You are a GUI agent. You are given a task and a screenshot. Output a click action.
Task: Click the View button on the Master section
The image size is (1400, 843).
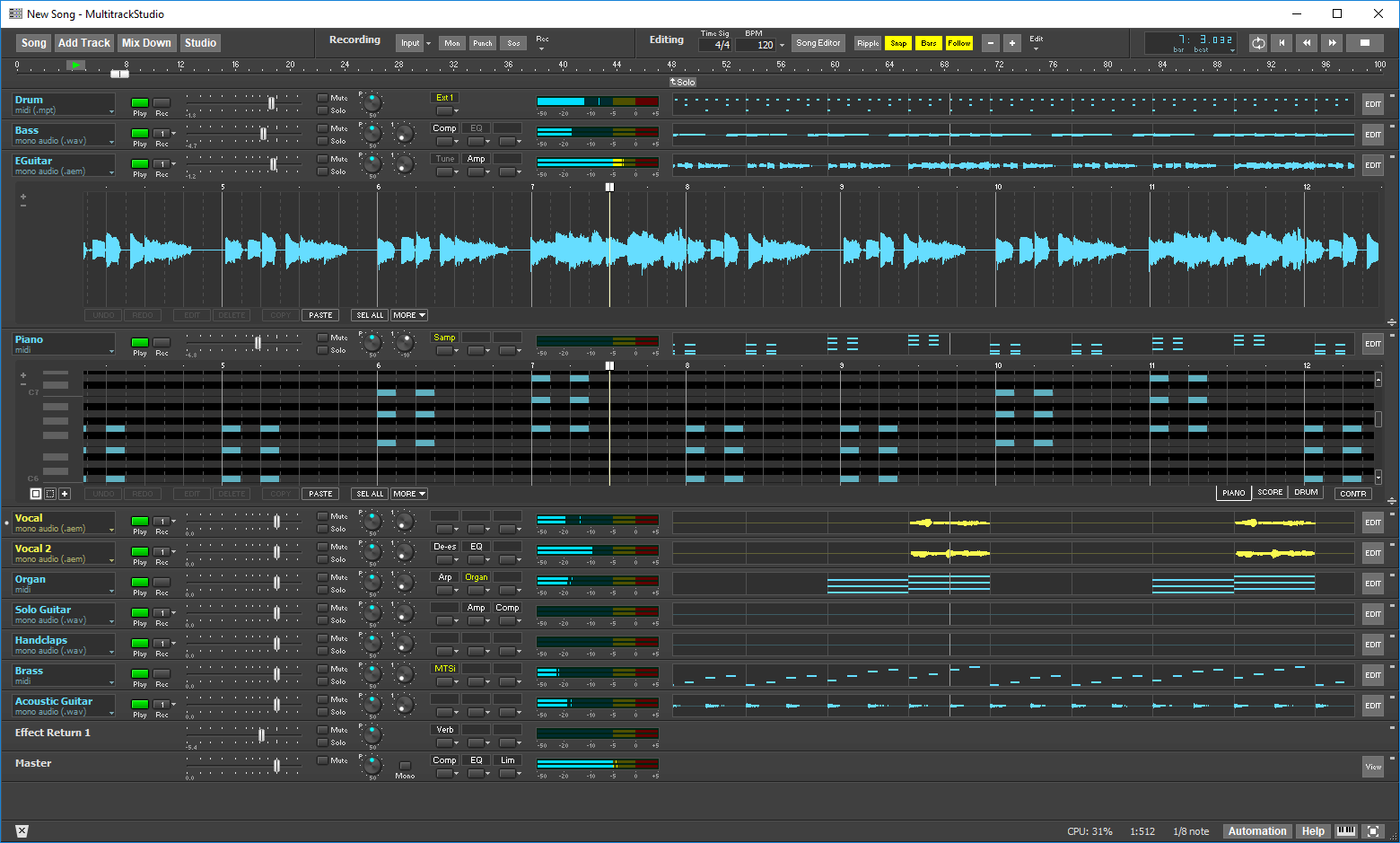click(x=1373, y=767)
